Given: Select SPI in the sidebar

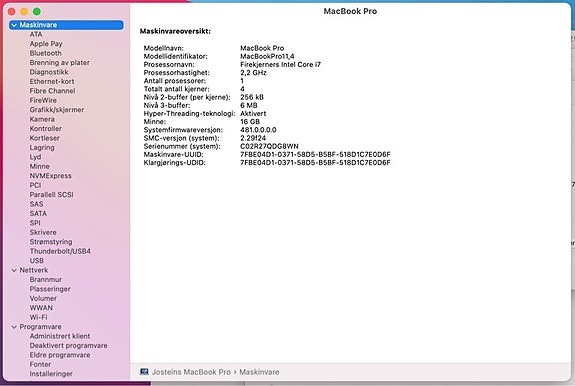Looking at the screenshot, I should pos(35,223).
